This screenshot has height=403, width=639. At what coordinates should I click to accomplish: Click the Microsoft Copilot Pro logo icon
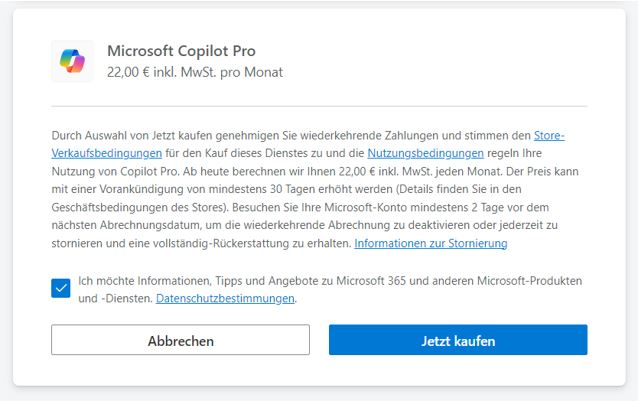[72, 61]
